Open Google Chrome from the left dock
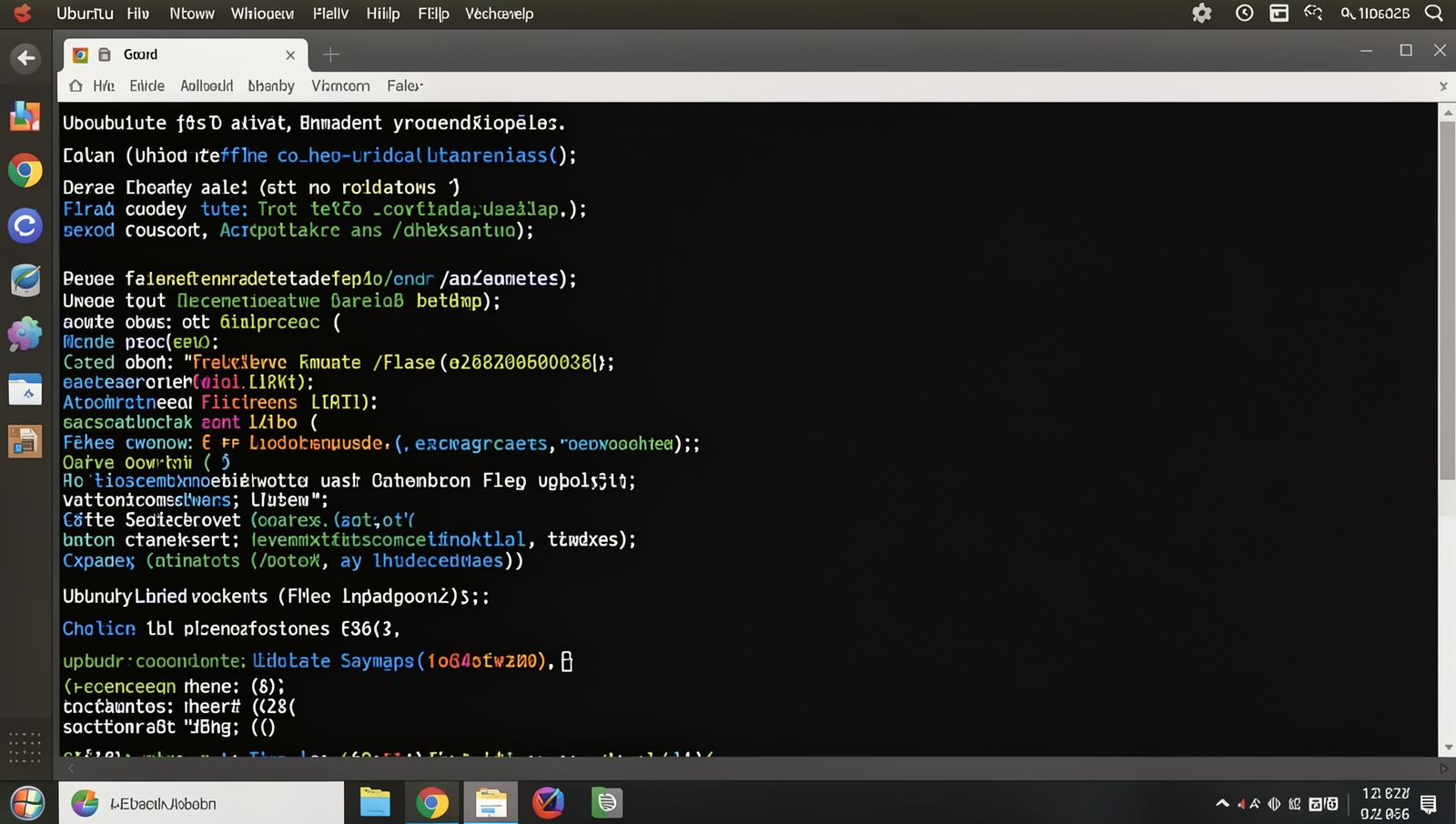The height and width of the screenshot is (824, 1456). (25, 170)
